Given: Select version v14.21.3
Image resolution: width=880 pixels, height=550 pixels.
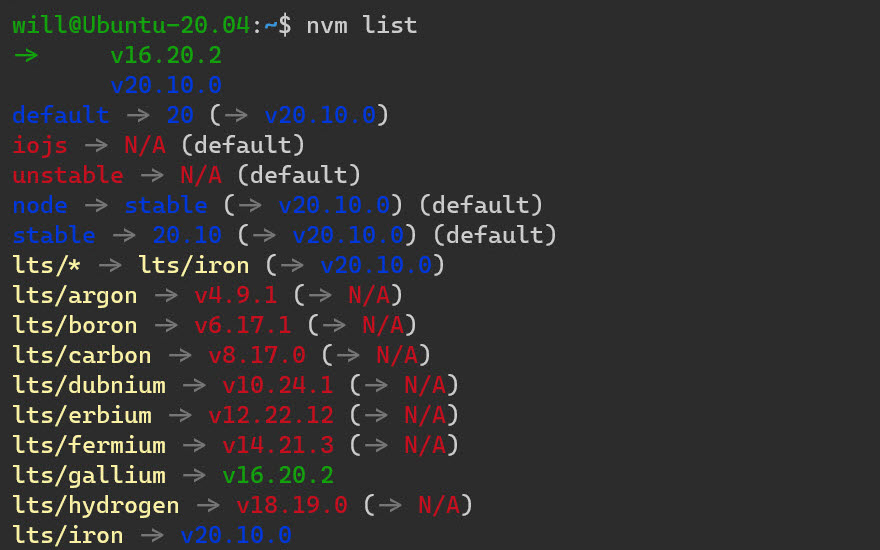Looking at the screenshot, I should [x=278, y=446].
